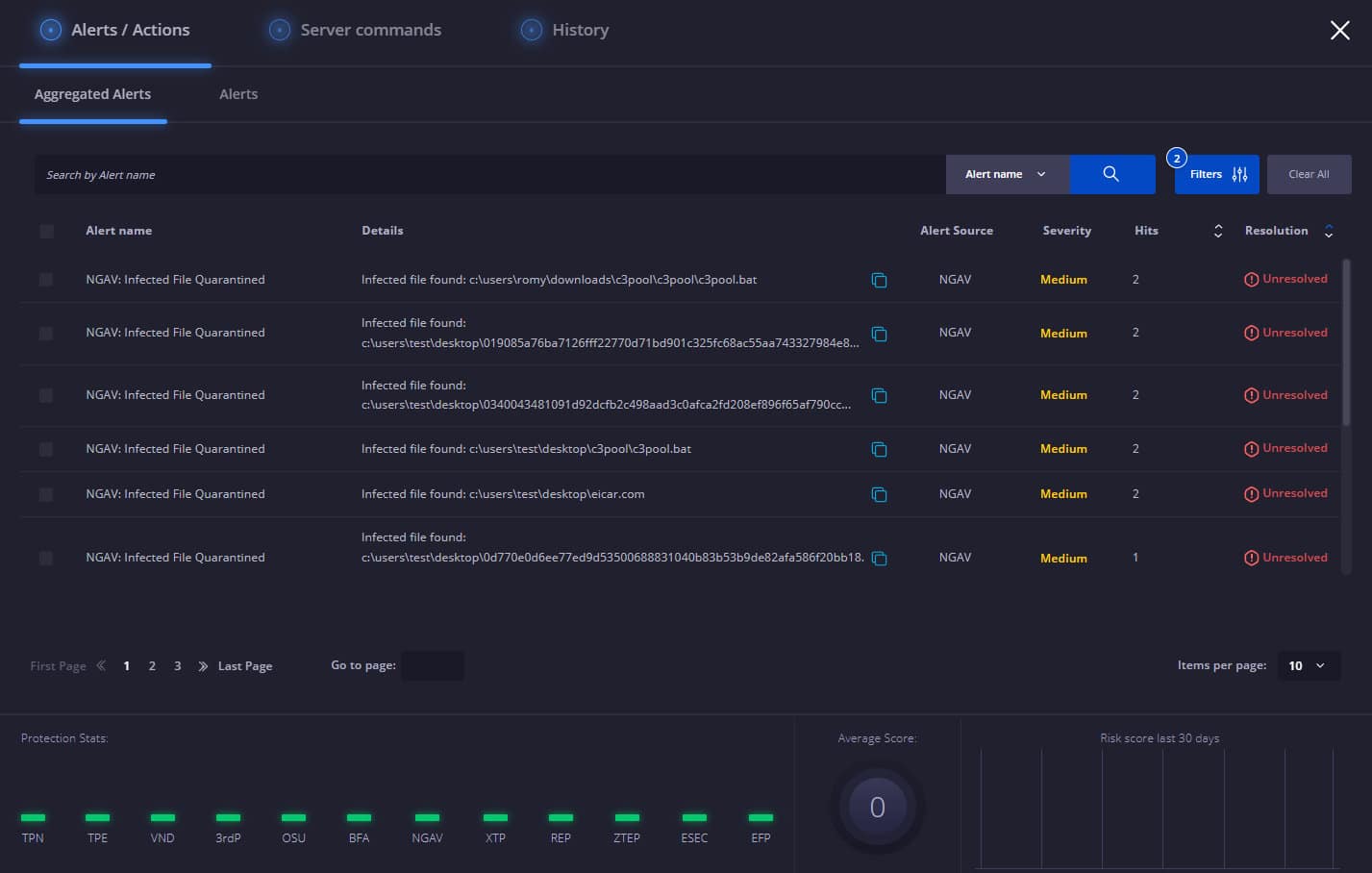Screen dimensions: 1372x873
Task: Copy details of eicar.com alert
Action: 879,494
